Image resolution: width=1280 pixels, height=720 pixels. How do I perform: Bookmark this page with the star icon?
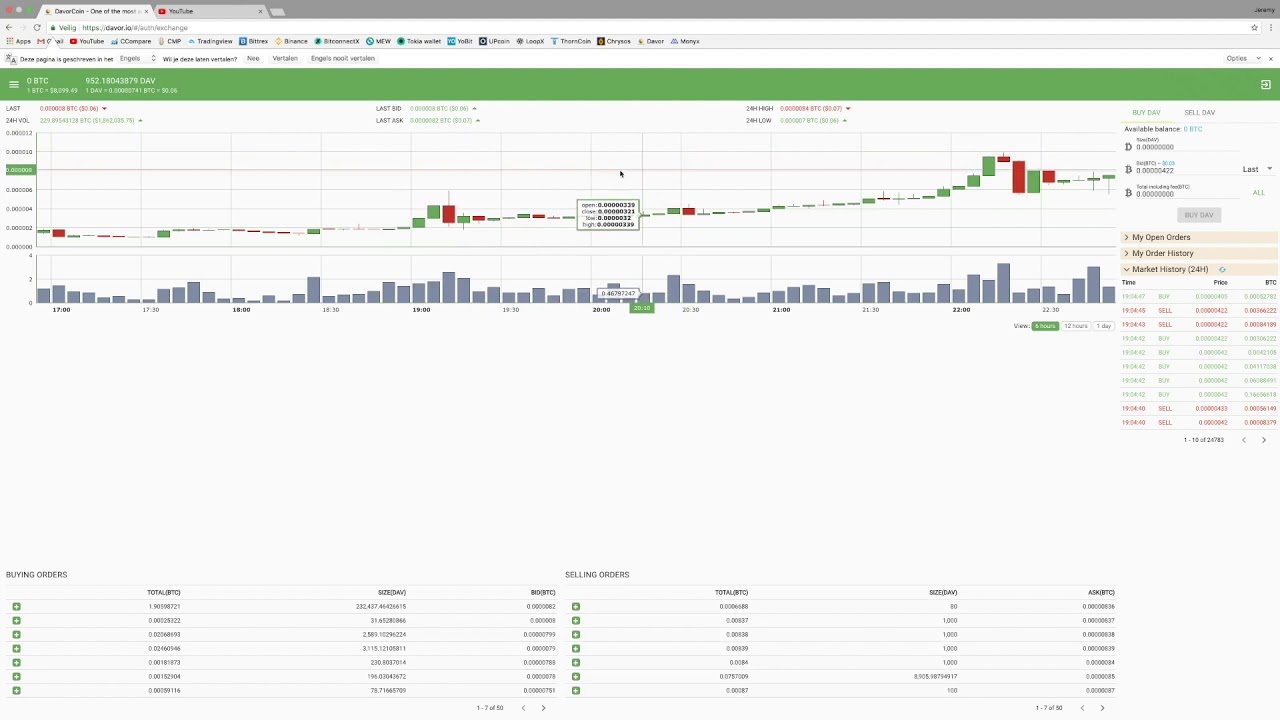click(x=1254, y=27)
